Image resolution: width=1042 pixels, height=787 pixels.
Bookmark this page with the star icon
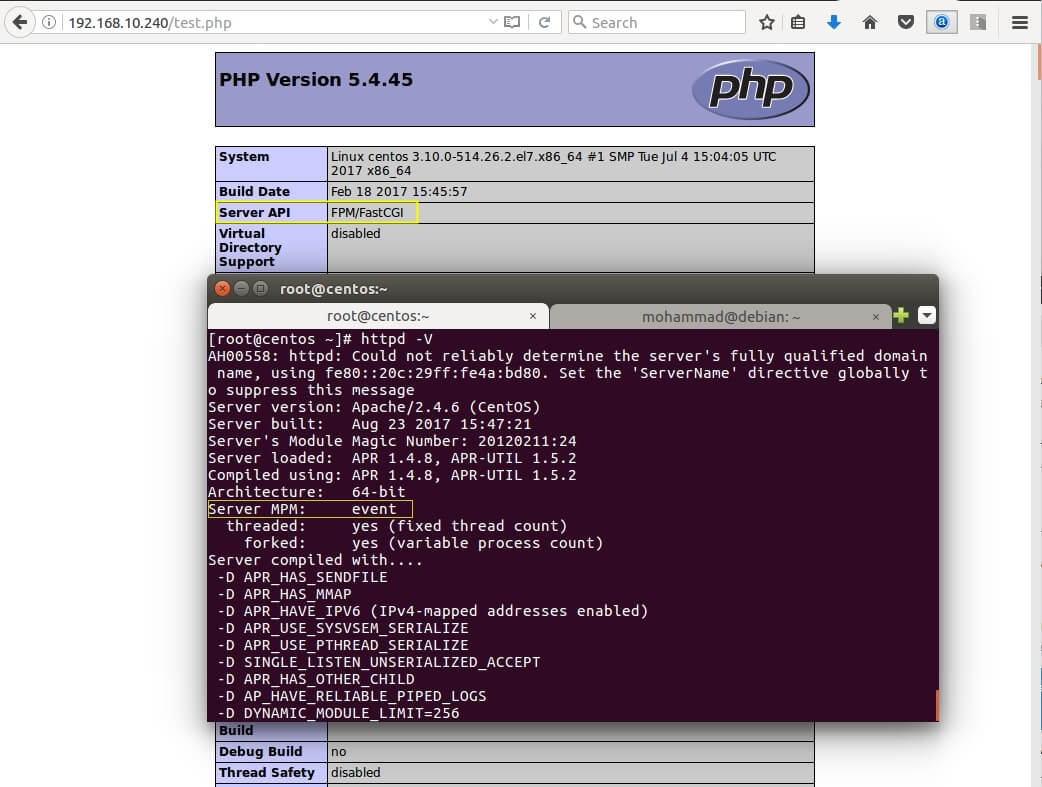click(766, 22)
